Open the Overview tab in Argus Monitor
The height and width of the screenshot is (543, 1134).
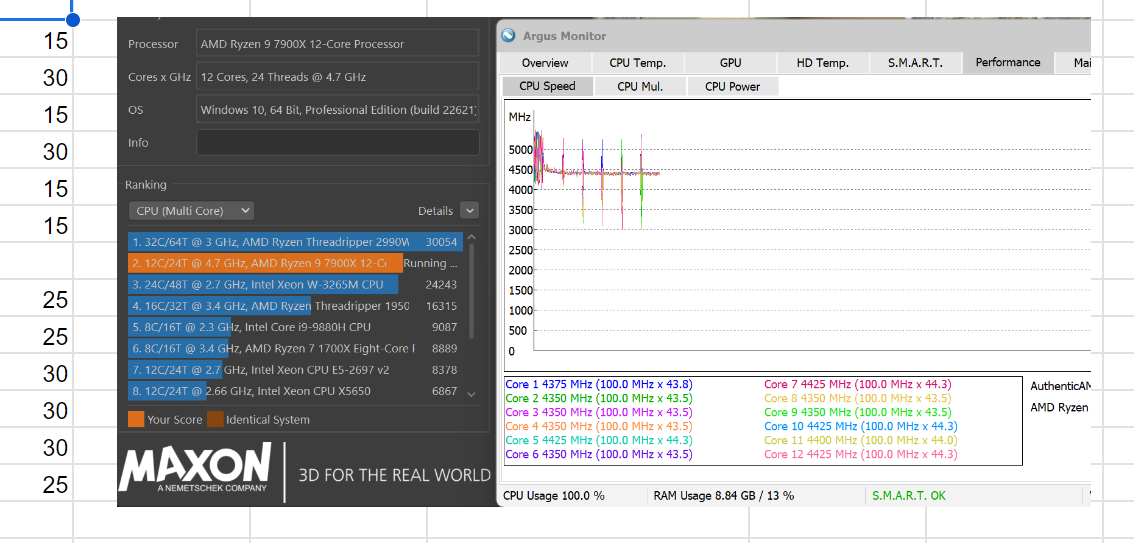point(545,63)
